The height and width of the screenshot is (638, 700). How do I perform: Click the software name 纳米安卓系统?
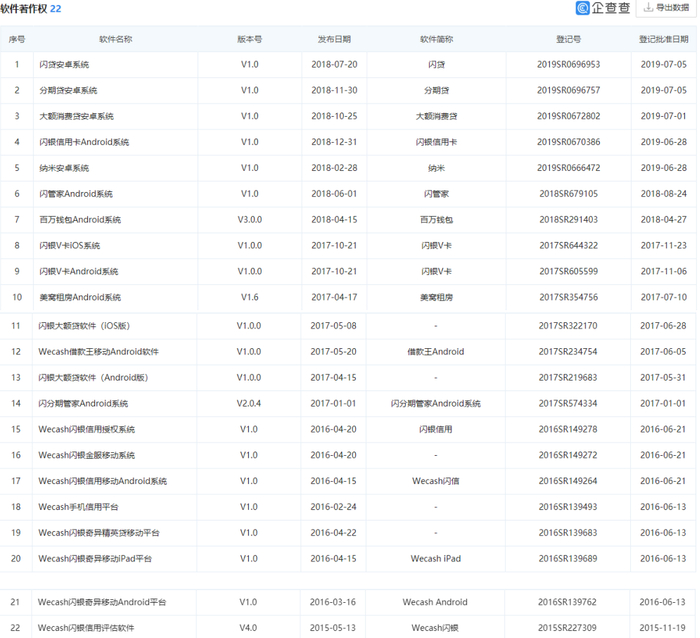coord(64,168)
